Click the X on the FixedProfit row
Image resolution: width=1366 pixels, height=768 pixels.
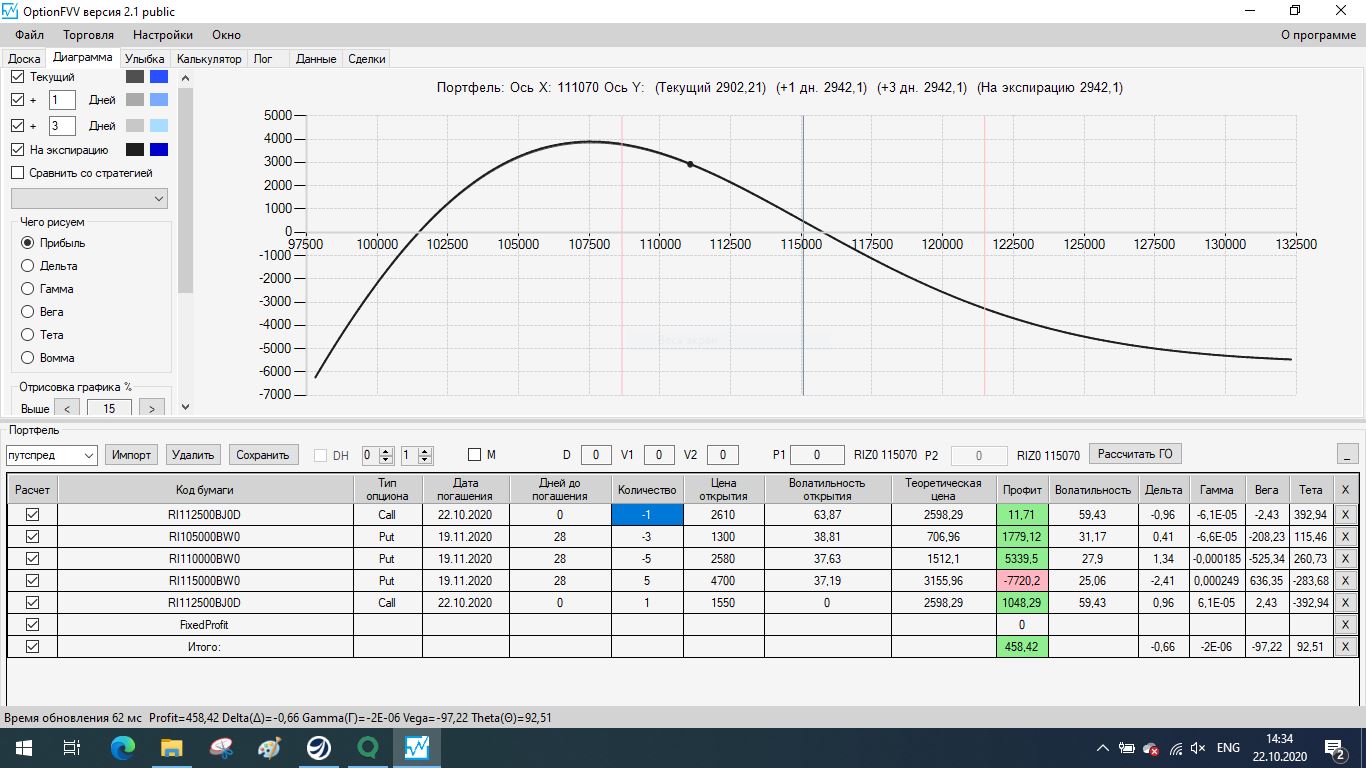[1345, 625]
